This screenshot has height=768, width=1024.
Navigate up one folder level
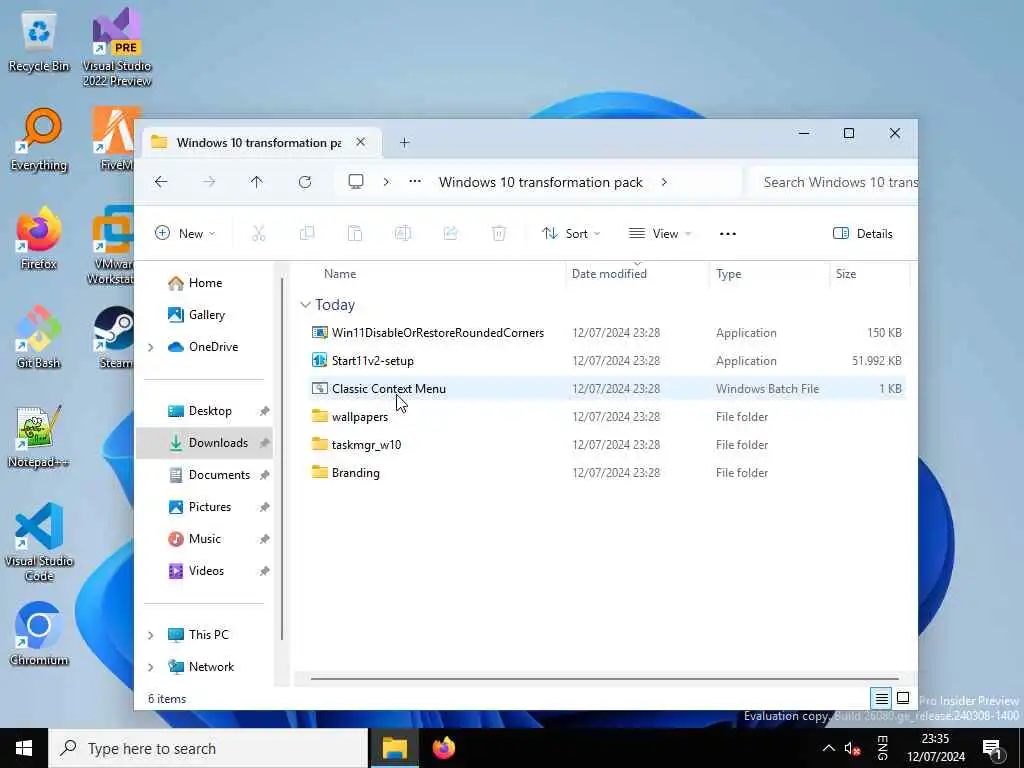[257, 182]
